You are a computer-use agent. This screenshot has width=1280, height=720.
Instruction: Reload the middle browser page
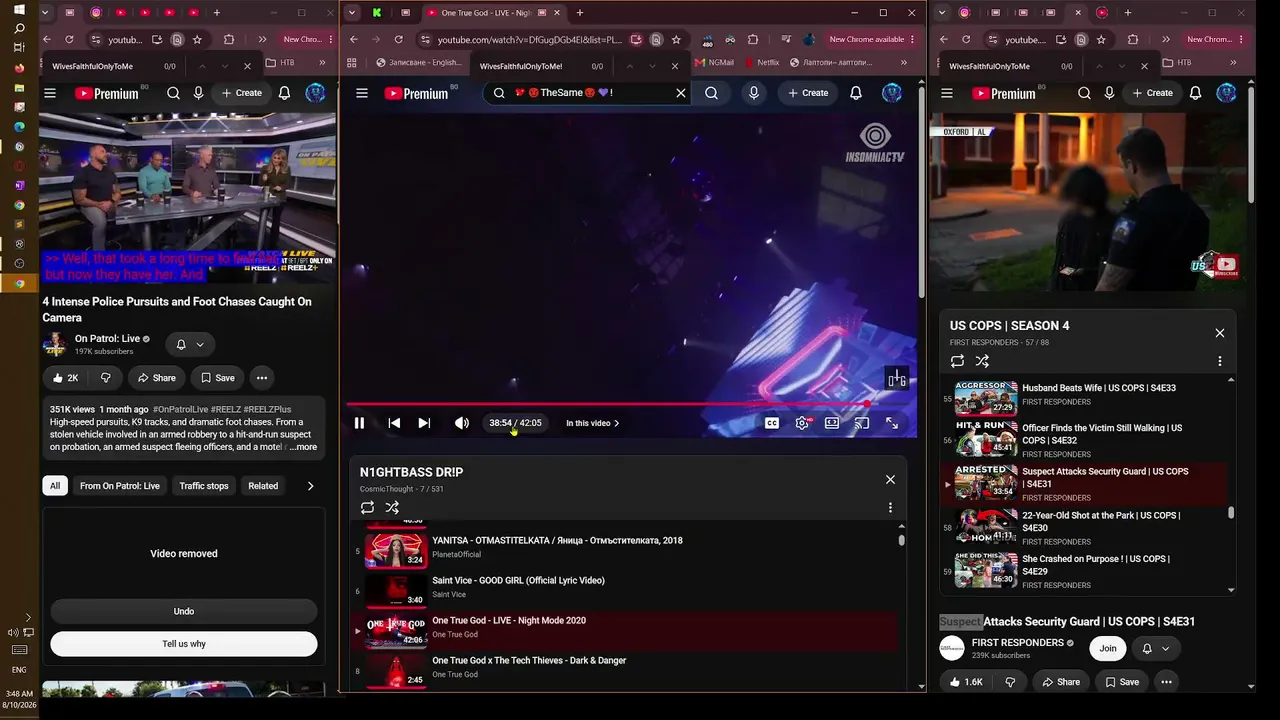398,40
